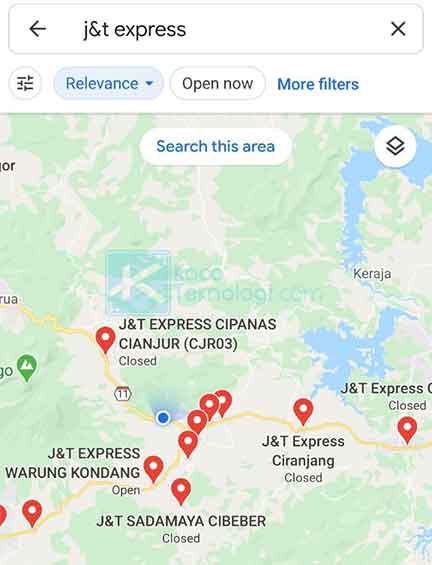The image size is (432, 565).
Task: Tap the J&T SADAMAYA CIBEBER label text
Action: click(x=181, y=521)
